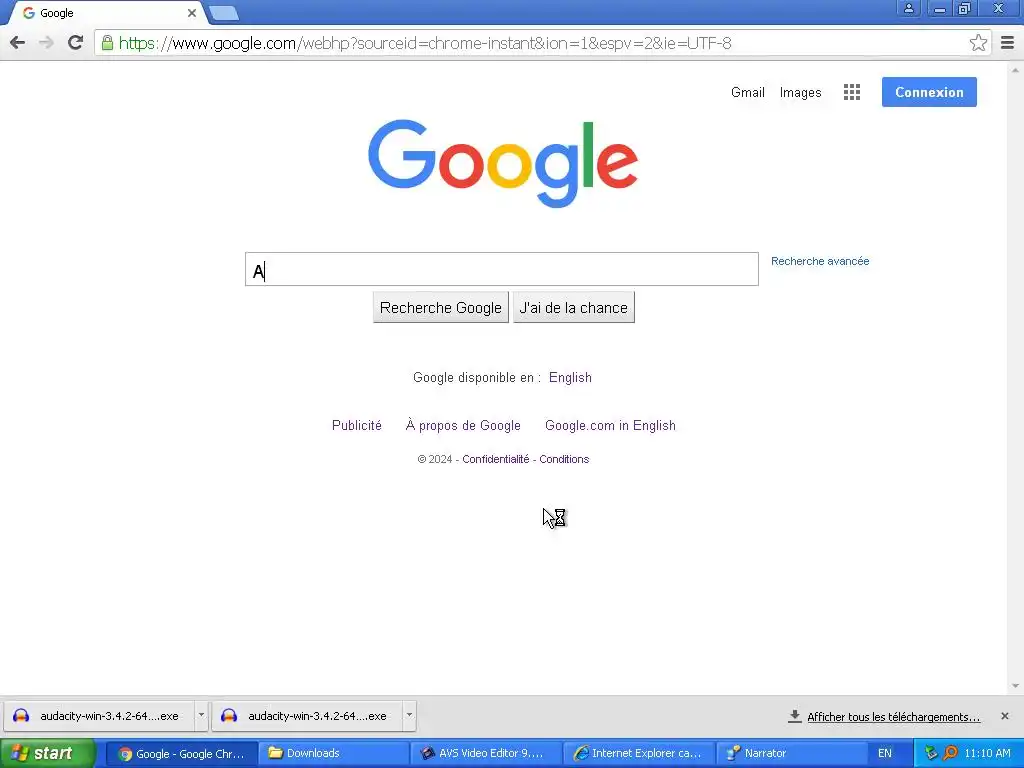Open a new tab with the new-tab button
Screen dimensions: 1024x768
225,13
